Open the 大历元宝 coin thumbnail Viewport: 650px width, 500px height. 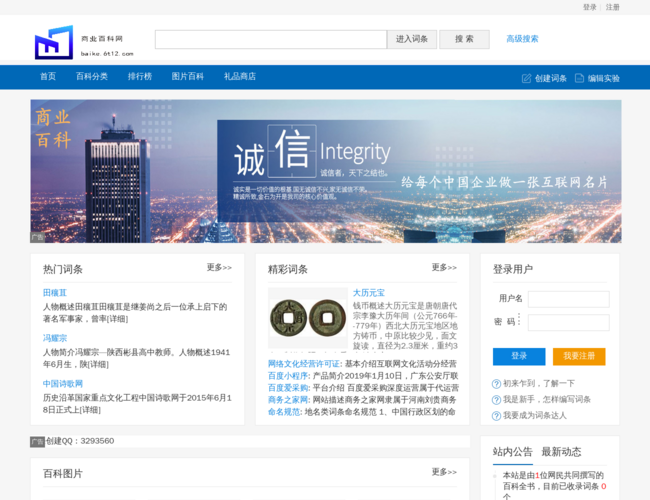[307, 319]
